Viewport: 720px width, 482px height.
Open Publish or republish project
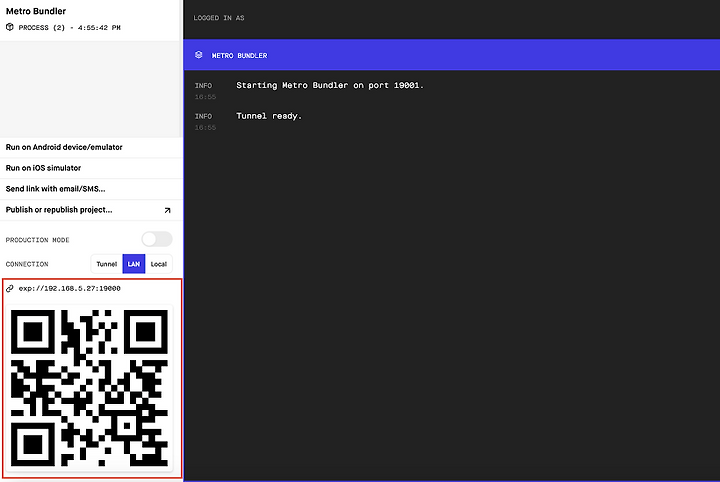coord(91,210)
